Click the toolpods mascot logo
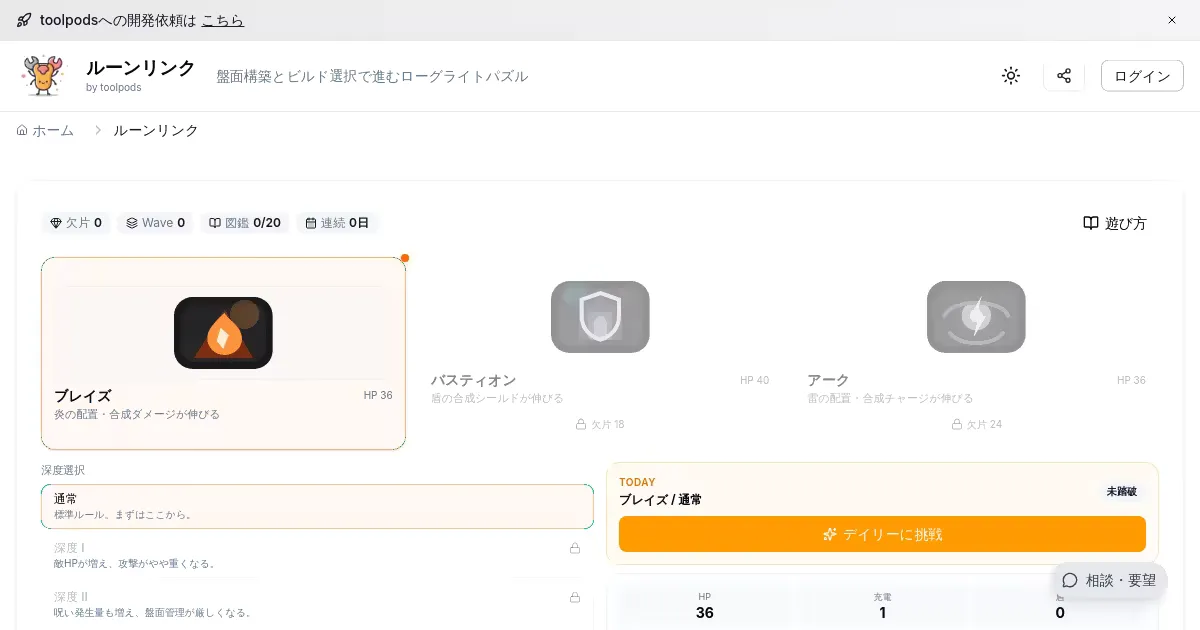 point(42,76)
